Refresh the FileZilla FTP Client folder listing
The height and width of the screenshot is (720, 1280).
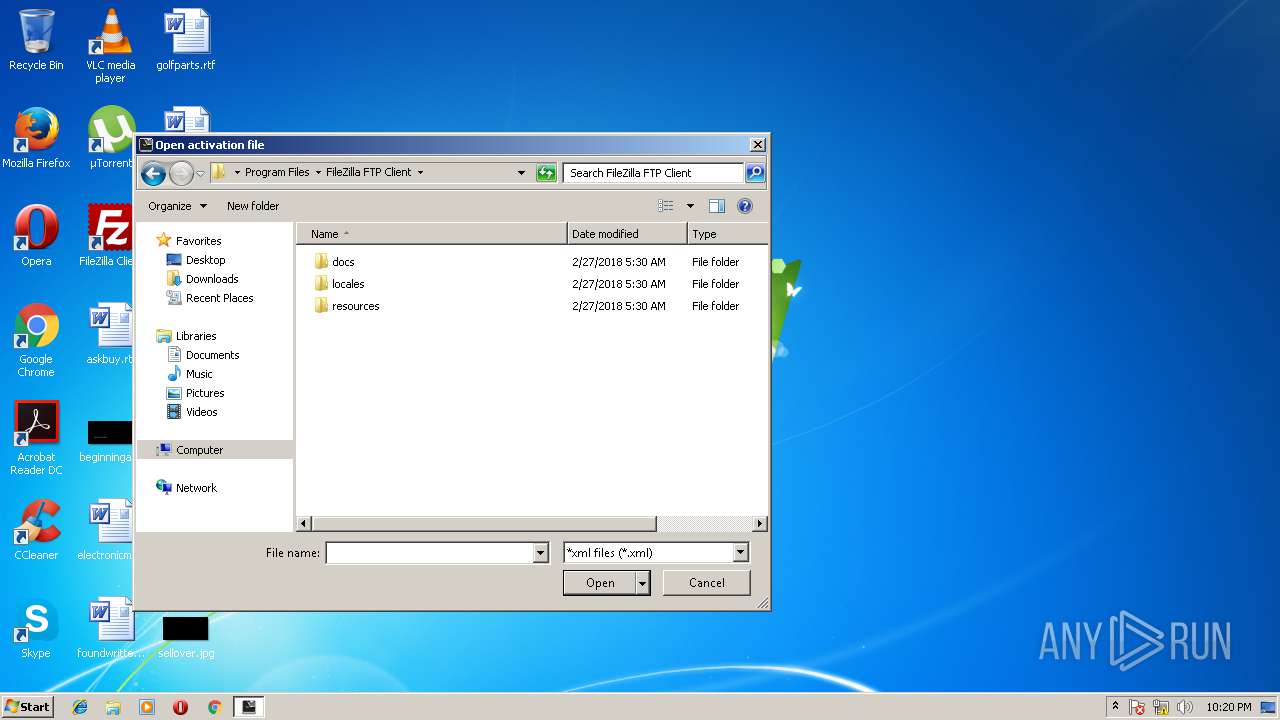[x=546, y=173]
